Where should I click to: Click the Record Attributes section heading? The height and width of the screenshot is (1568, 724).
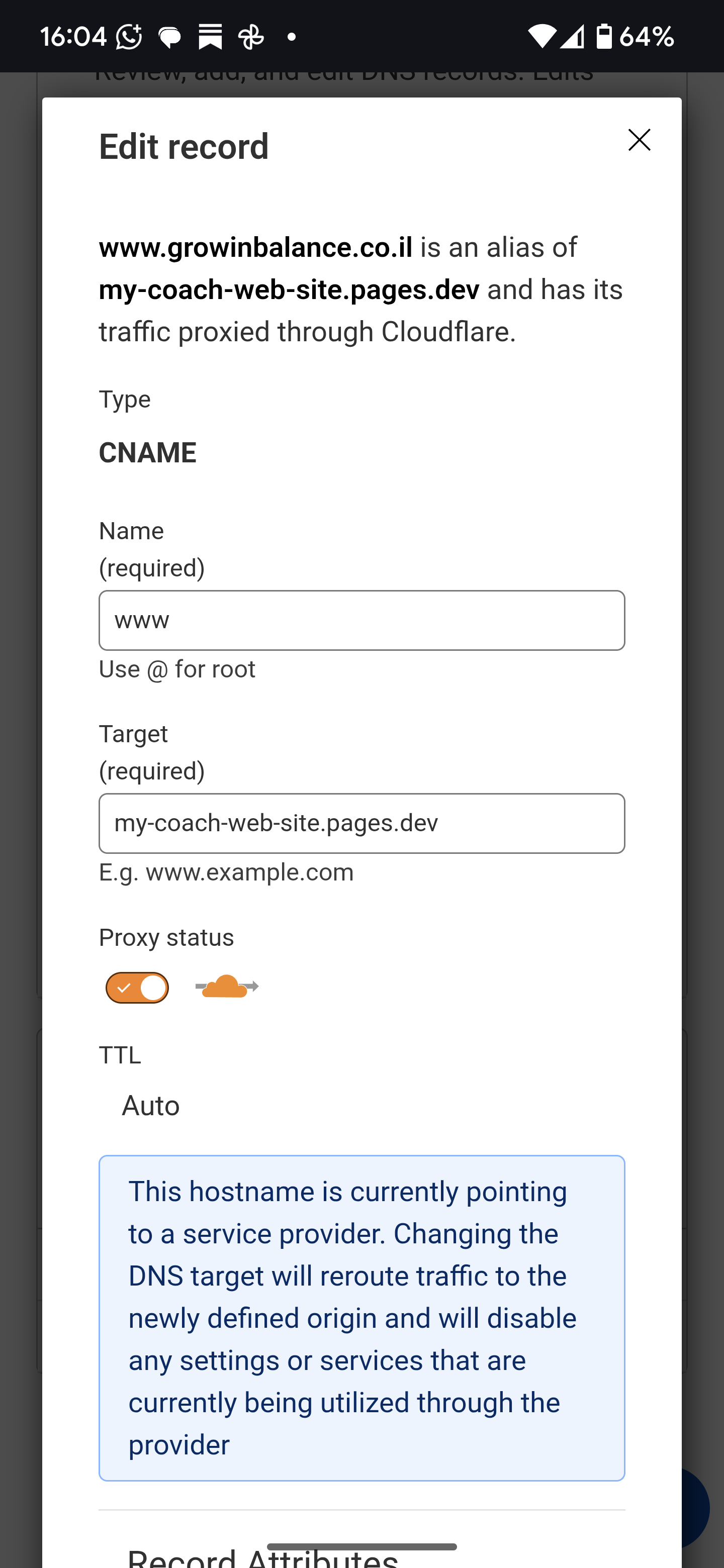pyautogui.click(x=263, y=1556)
